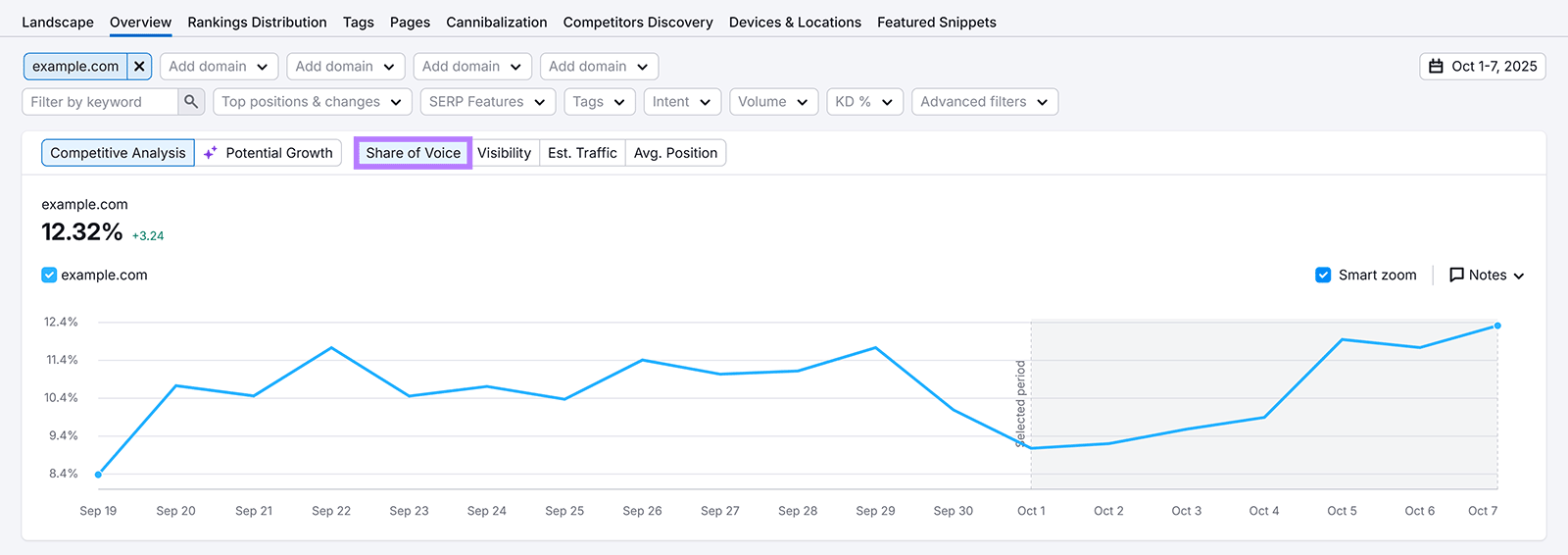Click the Filter by keyword input field
The height and width of the screenshot is (555, 1568).
(x=100, y=102)
